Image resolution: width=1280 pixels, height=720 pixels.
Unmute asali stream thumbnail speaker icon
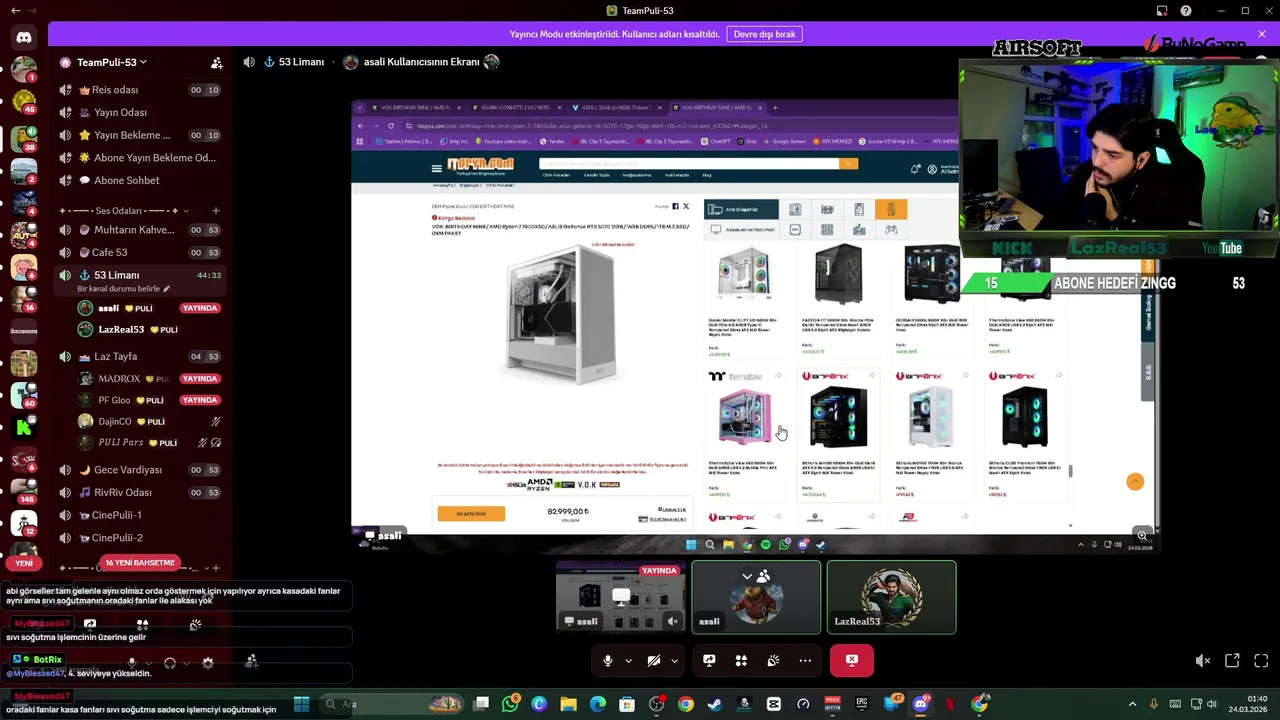point(673,621)
